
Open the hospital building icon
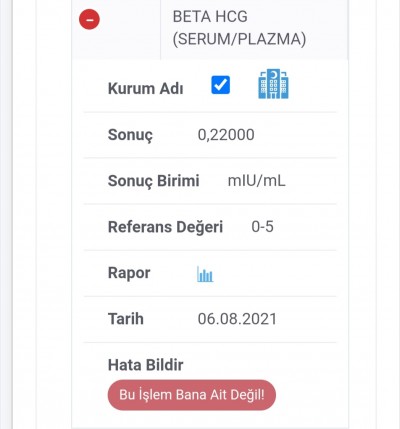[x=273, y=84]
